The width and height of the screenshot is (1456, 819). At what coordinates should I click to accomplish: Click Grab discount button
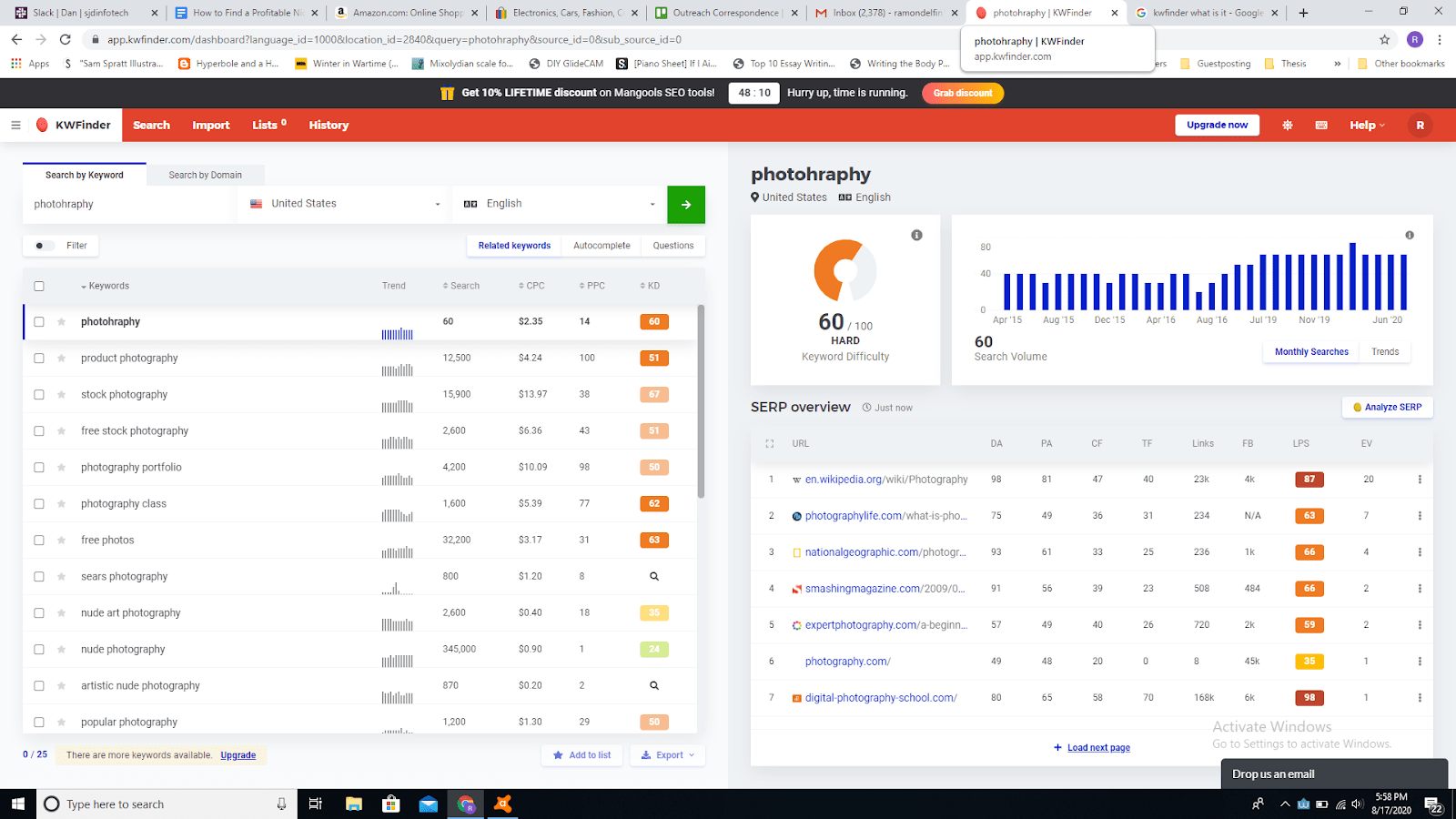pos(963,93)
